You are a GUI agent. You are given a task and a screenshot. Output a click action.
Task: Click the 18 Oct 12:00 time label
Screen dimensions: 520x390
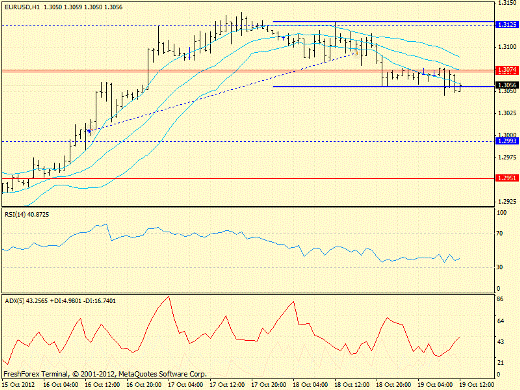coord(352,385)
